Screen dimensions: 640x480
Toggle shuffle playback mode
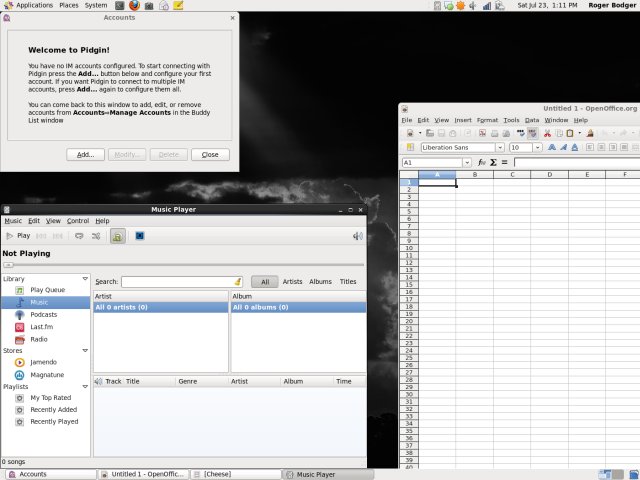[96, 236]
